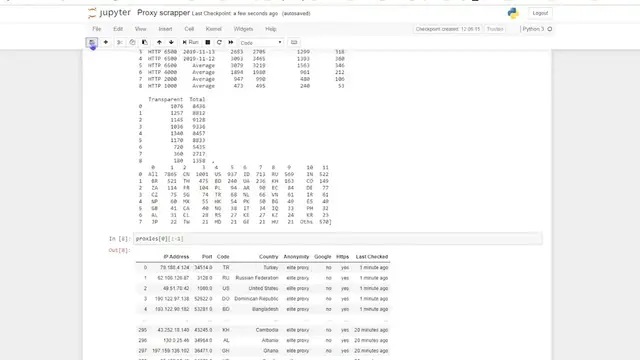Screen dimensions: 640x360
Task: Click the Russian Federation country cell
Action: 257,278
